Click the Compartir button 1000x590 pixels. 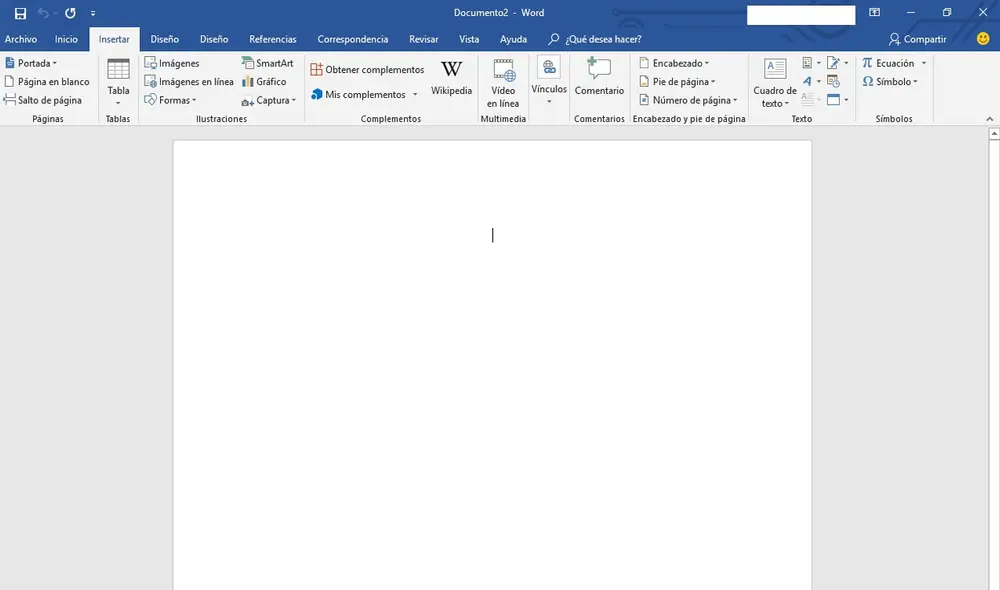pyautogui.click(x=917, y=39)
